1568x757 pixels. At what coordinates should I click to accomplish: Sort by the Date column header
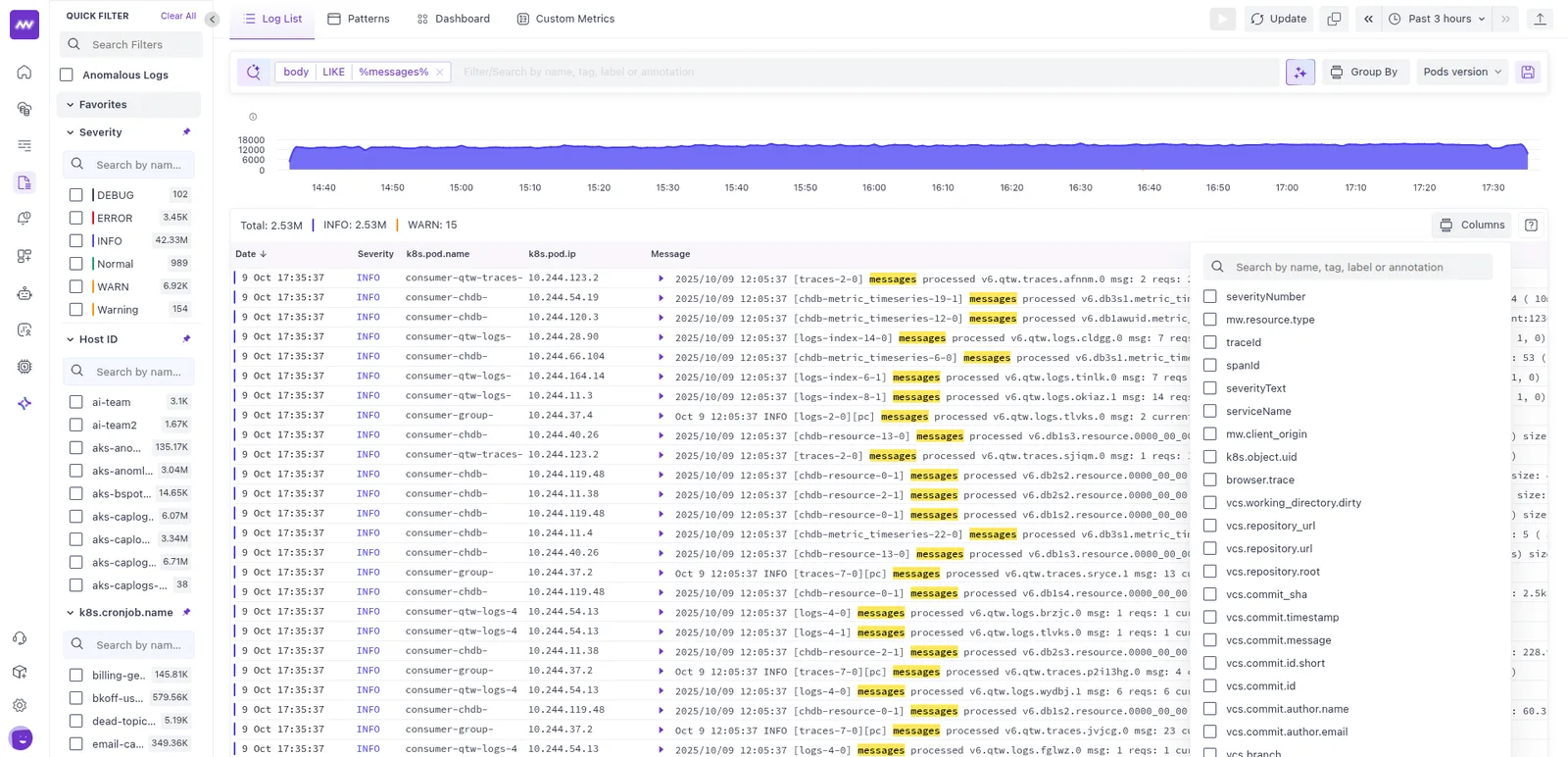click(x=251, y=254)
